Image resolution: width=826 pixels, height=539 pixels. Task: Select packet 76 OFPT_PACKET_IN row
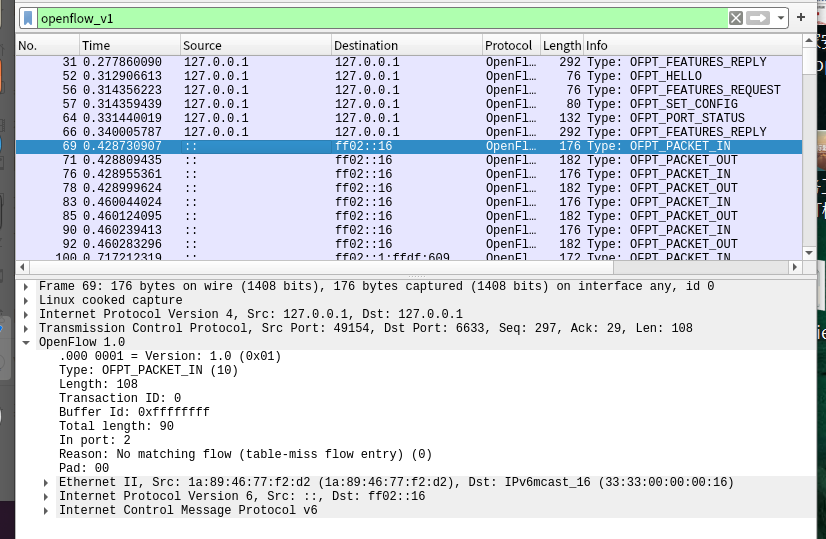tap(409, 174)
